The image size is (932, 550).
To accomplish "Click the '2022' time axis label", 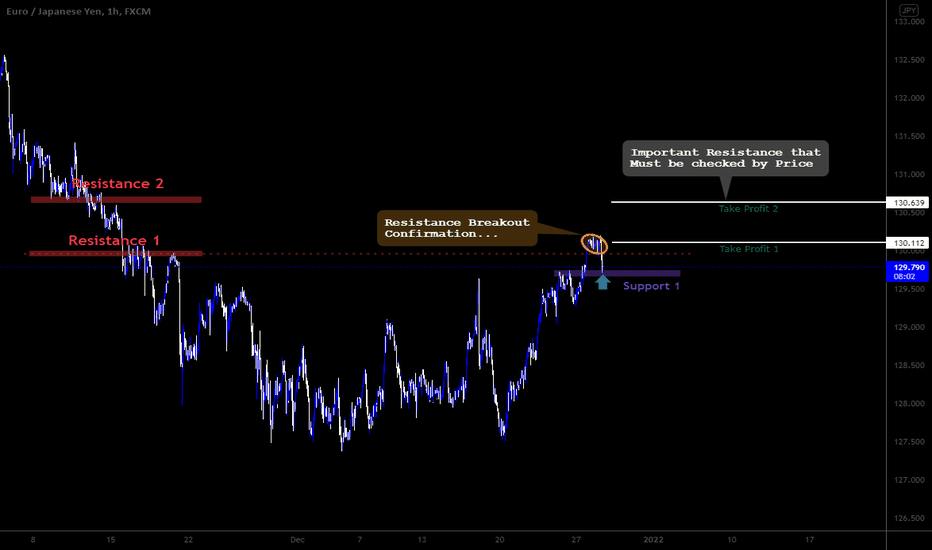I will pos(653,540).
